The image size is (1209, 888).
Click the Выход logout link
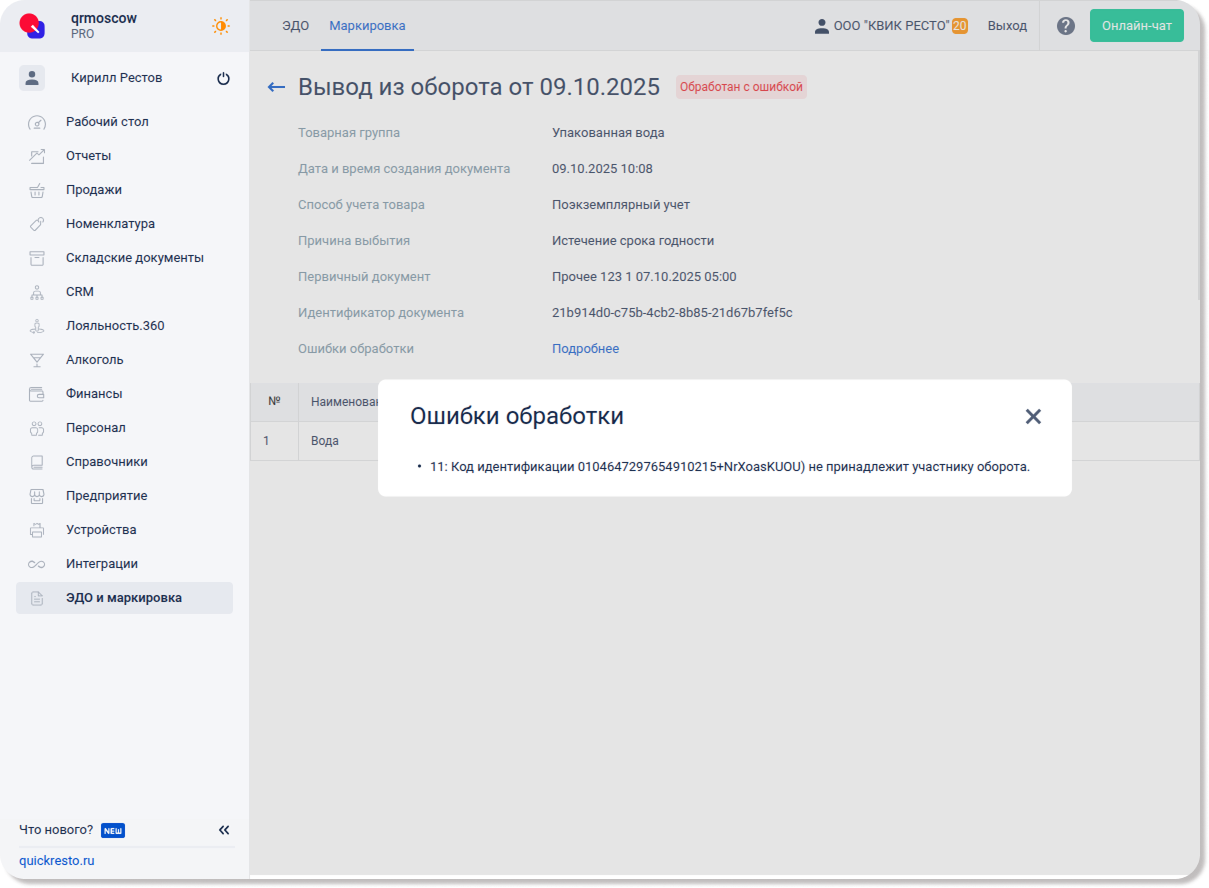tap(1007, 26)
